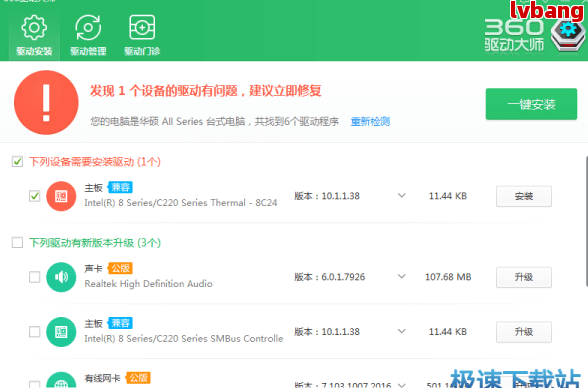Click 重新检测 link

coord(370,121)
